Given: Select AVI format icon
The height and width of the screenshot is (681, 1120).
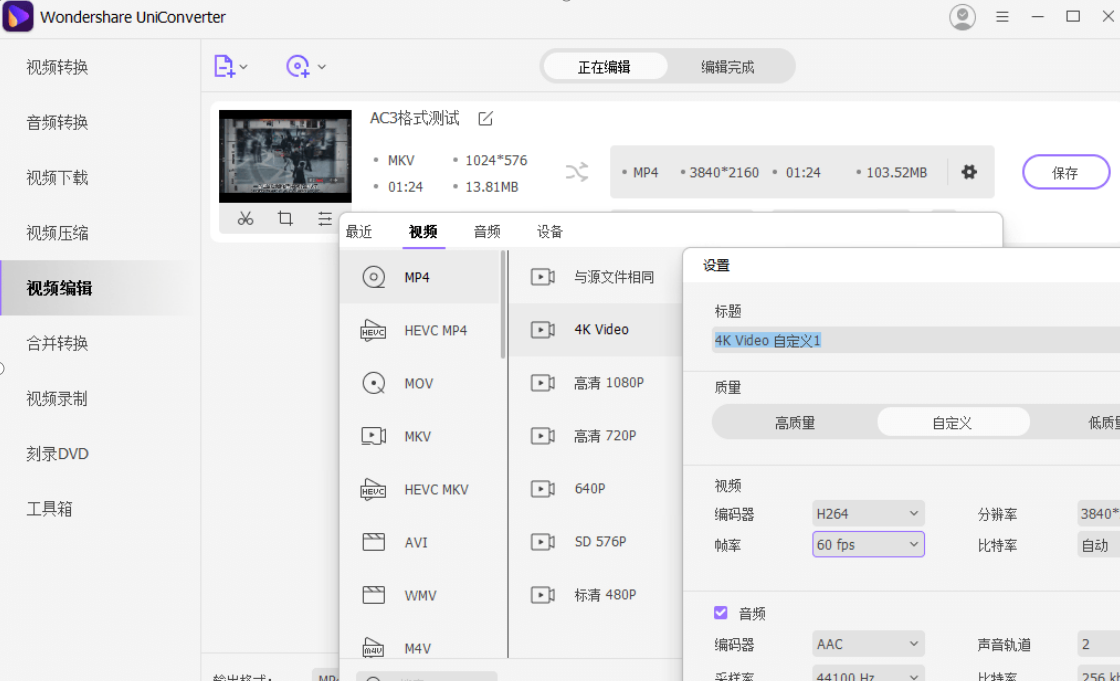Looking at the screenshot, I should point(374,542).
